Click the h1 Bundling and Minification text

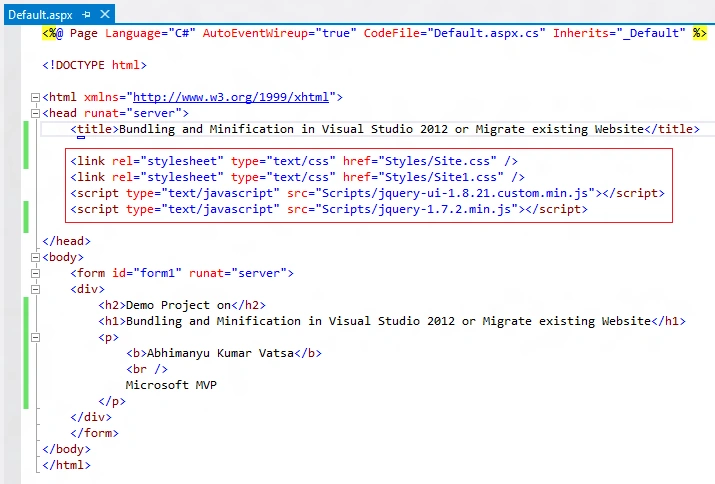(388, 321)
